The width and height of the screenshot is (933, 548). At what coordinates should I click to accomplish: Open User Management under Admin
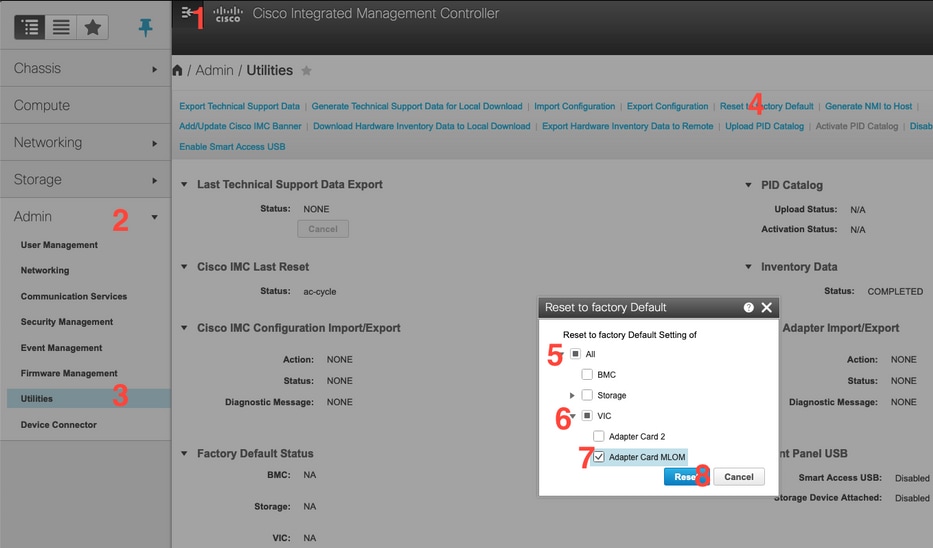(59, 245)
